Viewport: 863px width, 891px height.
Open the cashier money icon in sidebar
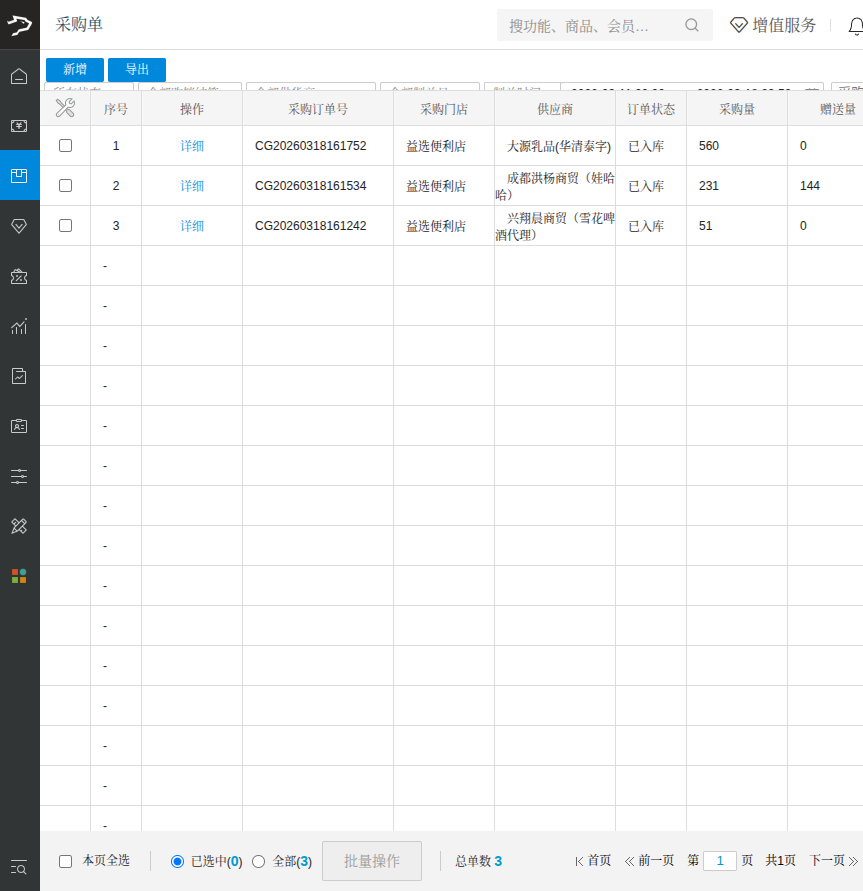click(x=19, y=126)
